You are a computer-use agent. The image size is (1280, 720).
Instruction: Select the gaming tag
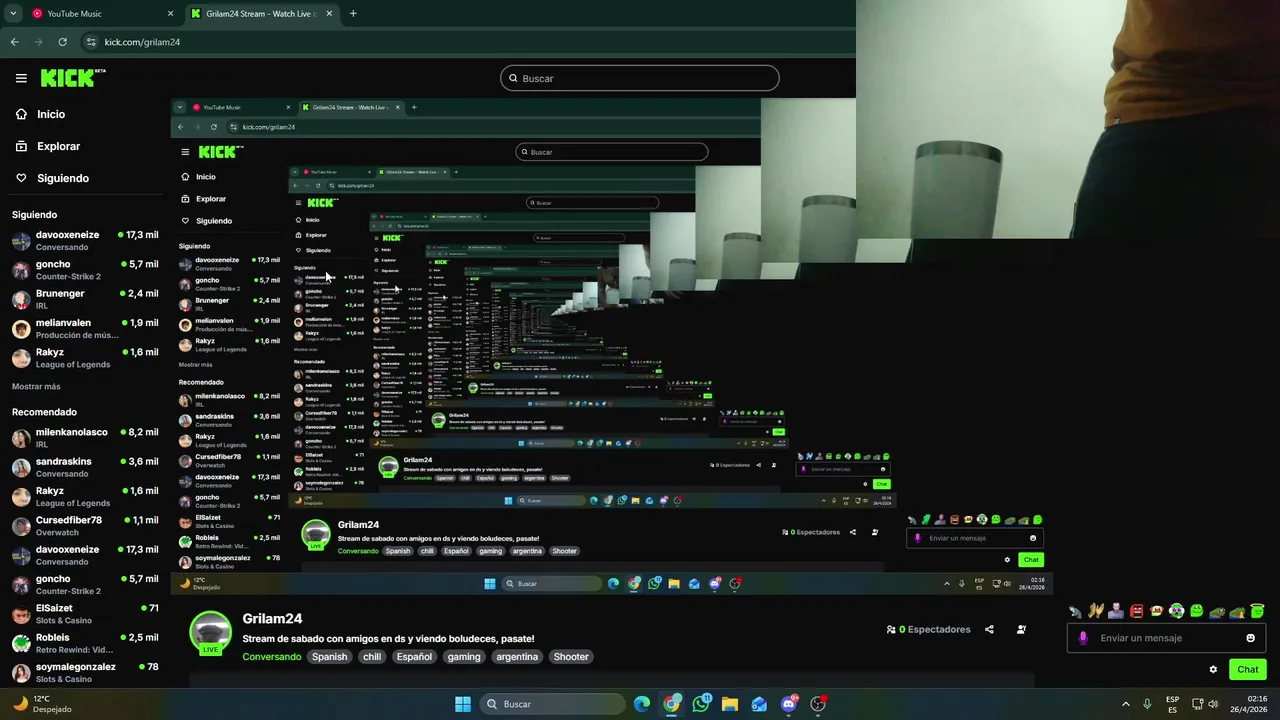pyautogui.click(x=464, y=657)
